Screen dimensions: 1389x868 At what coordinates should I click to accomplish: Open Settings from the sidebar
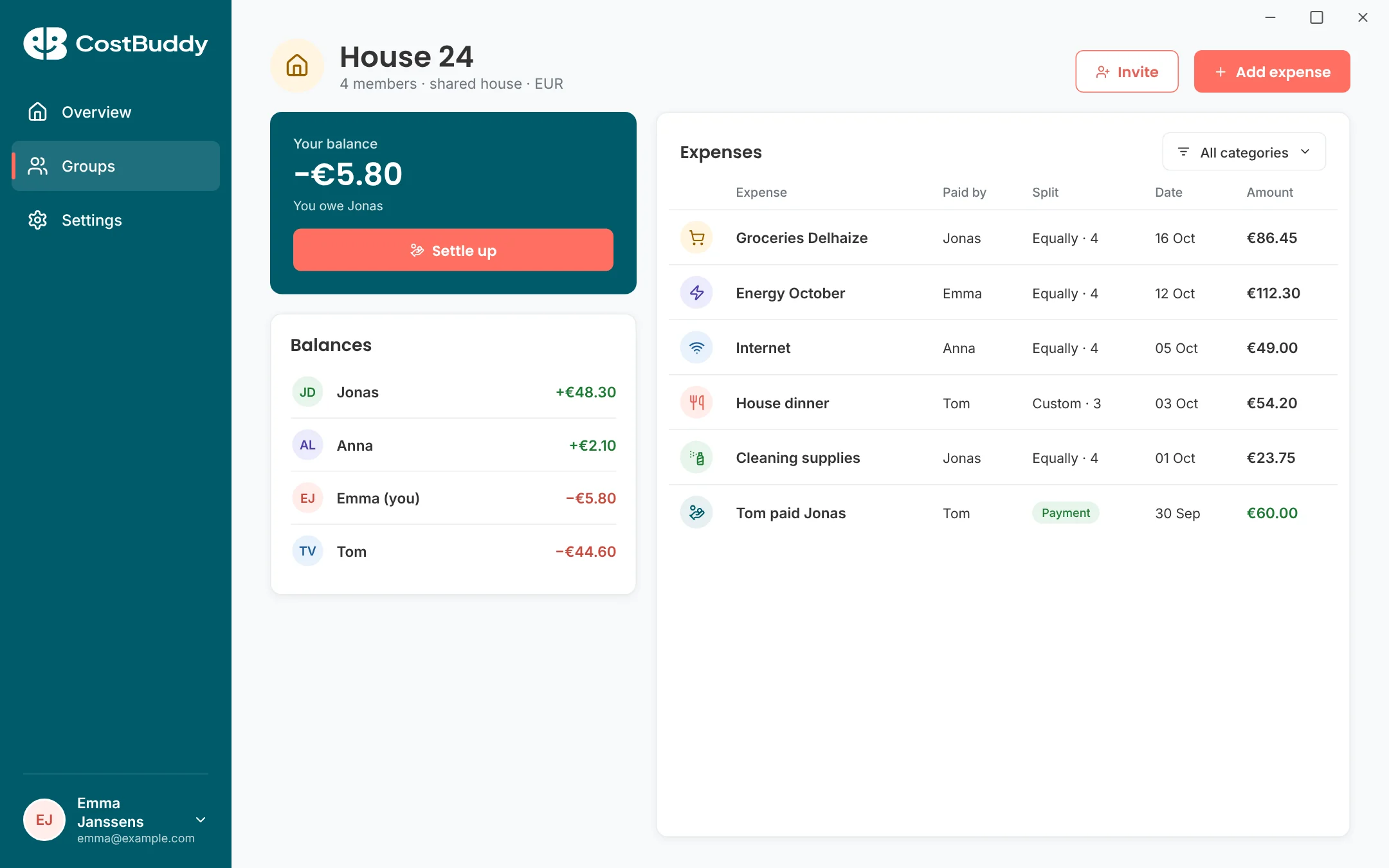click(116, 220)
